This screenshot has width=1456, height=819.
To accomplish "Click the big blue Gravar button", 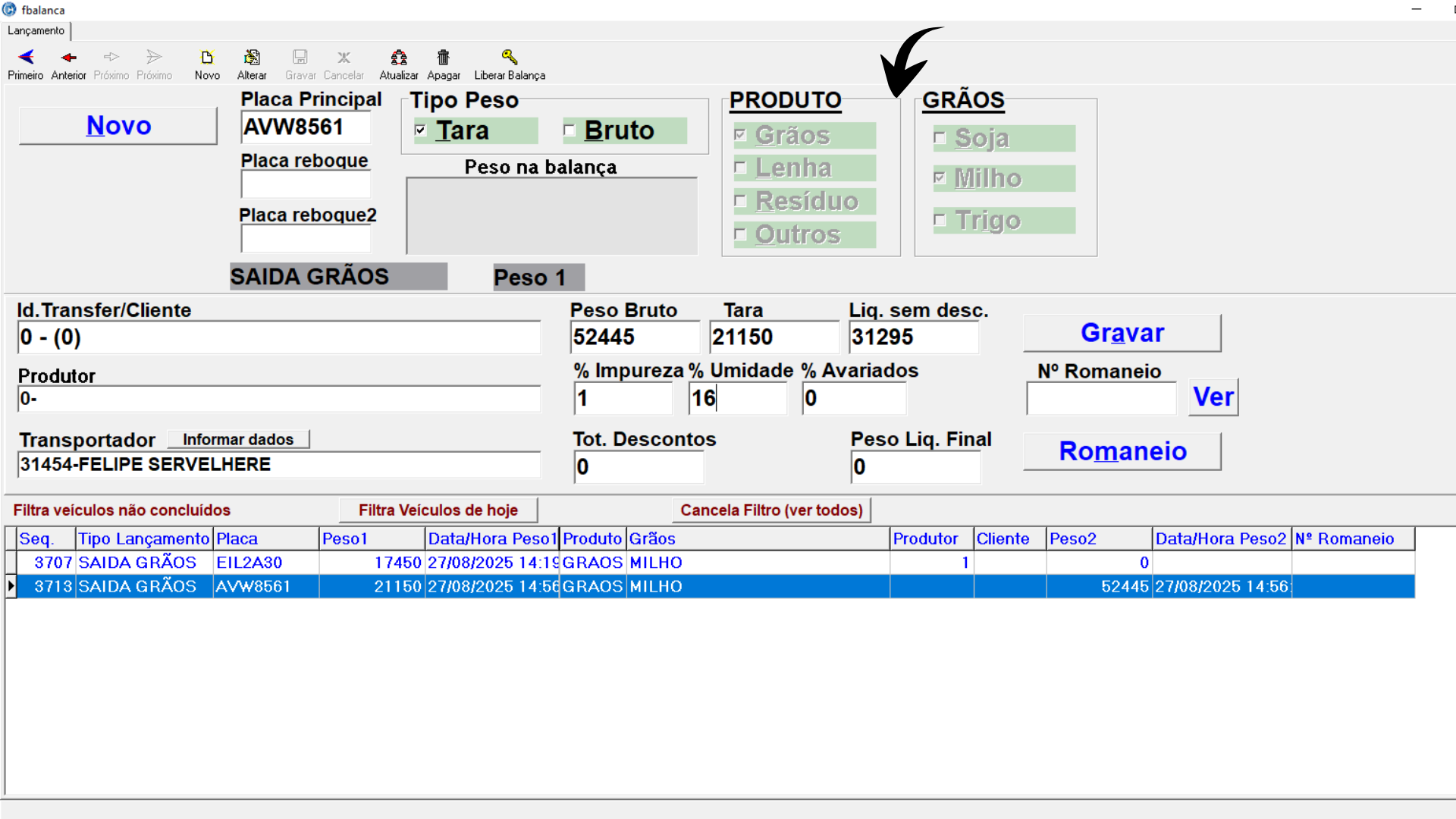I will 1122,333.
